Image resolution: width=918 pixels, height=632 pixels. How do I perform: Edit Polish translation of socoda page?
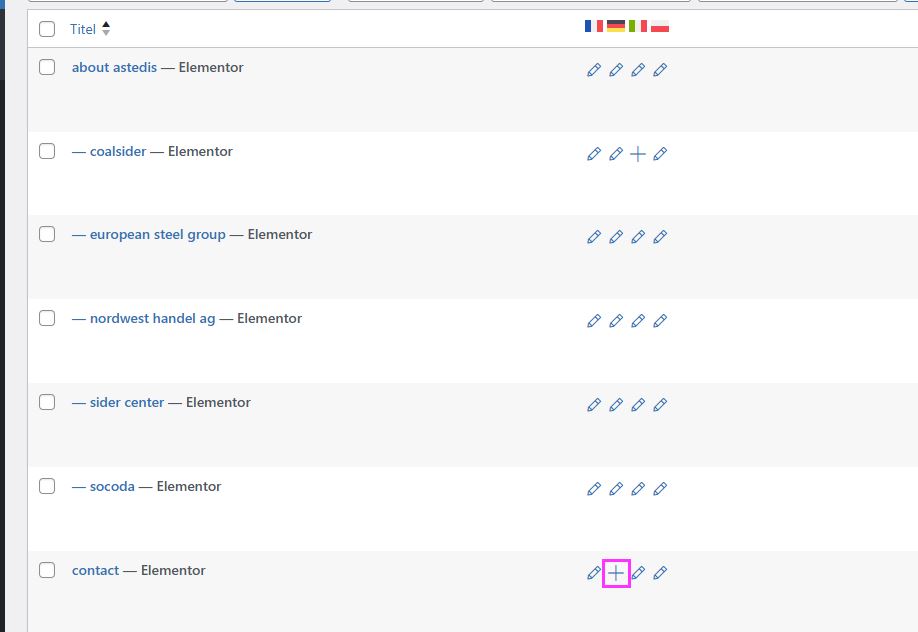click(x=660, y=489)
